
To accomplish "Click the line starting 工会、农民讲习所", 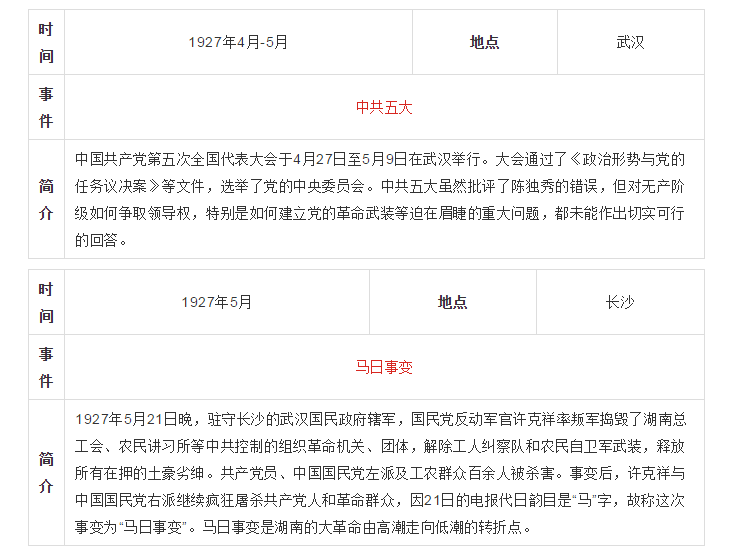I will point(379,446).
